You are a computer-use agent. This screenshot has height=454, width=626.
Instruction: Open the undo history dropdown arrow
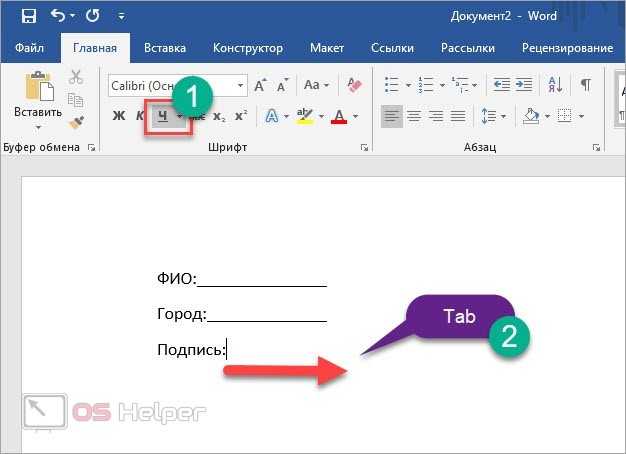[72, 16]
